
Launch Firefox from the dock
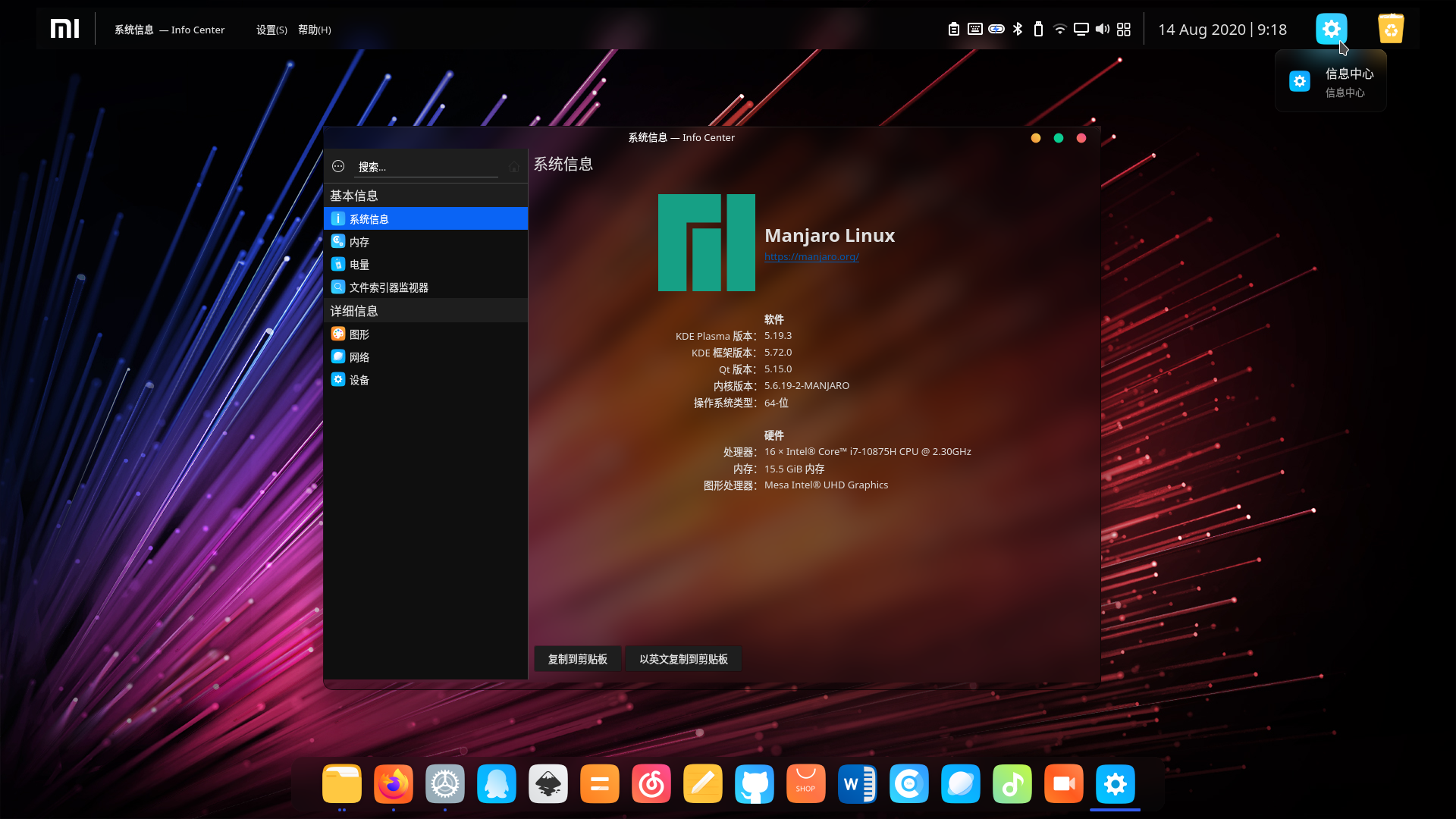click(x=394, y=783)
